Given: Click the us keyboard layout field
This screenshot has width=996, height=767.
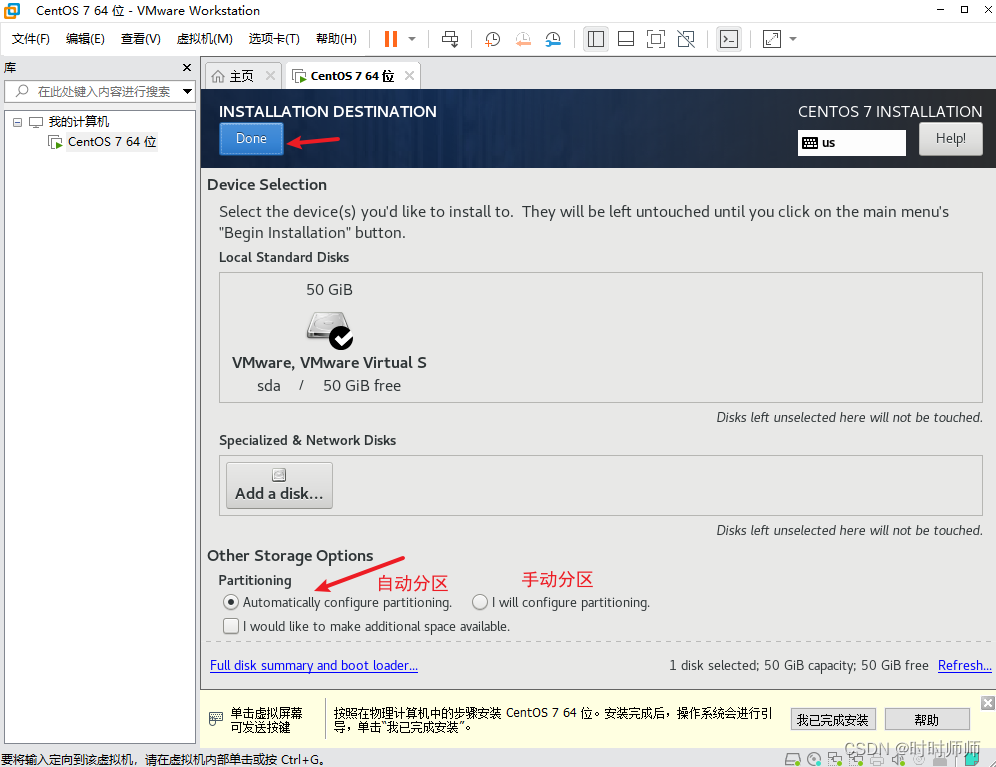Looking at the screenshot, I should point(851,143).
